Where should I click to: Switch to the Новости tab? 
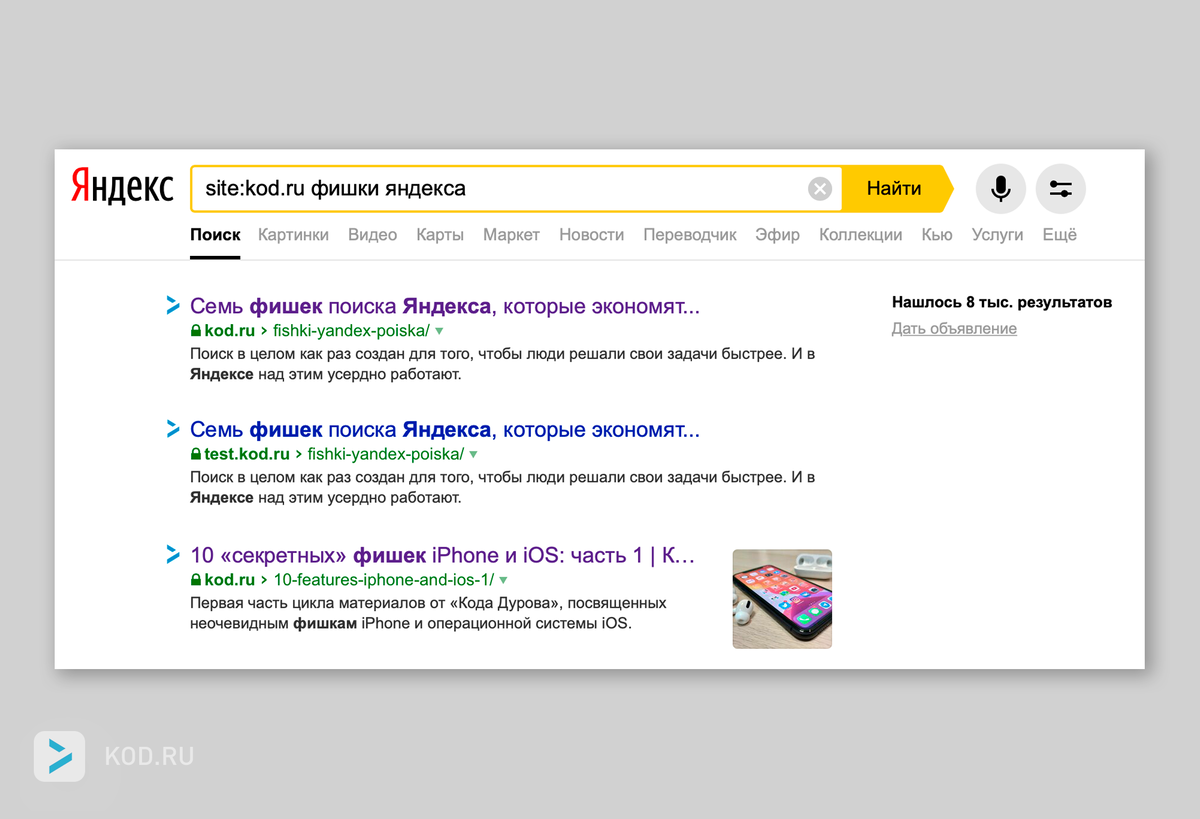click(592, 235)
